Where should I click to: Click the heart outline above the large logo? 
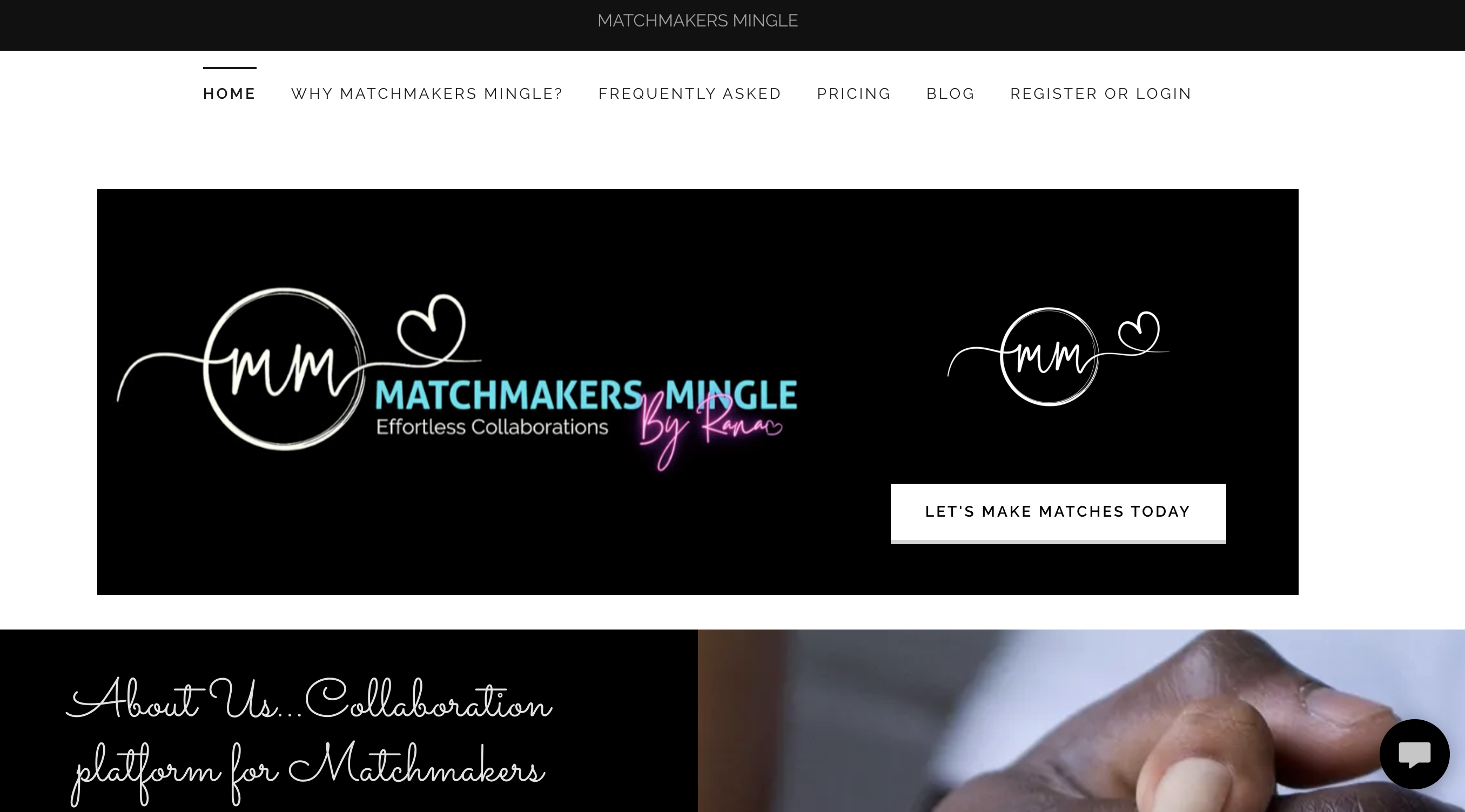click(x=432, y=328)
